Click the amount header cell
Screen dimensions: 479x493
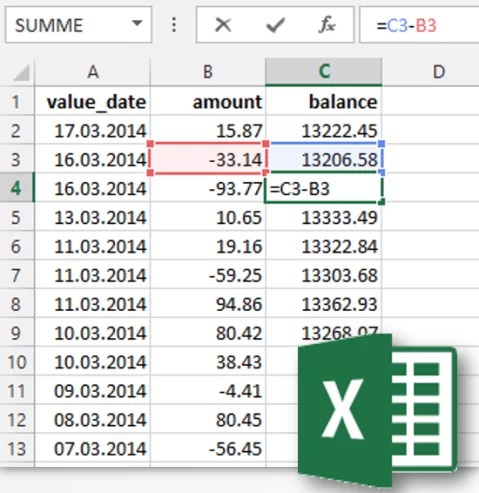[208, 101]
